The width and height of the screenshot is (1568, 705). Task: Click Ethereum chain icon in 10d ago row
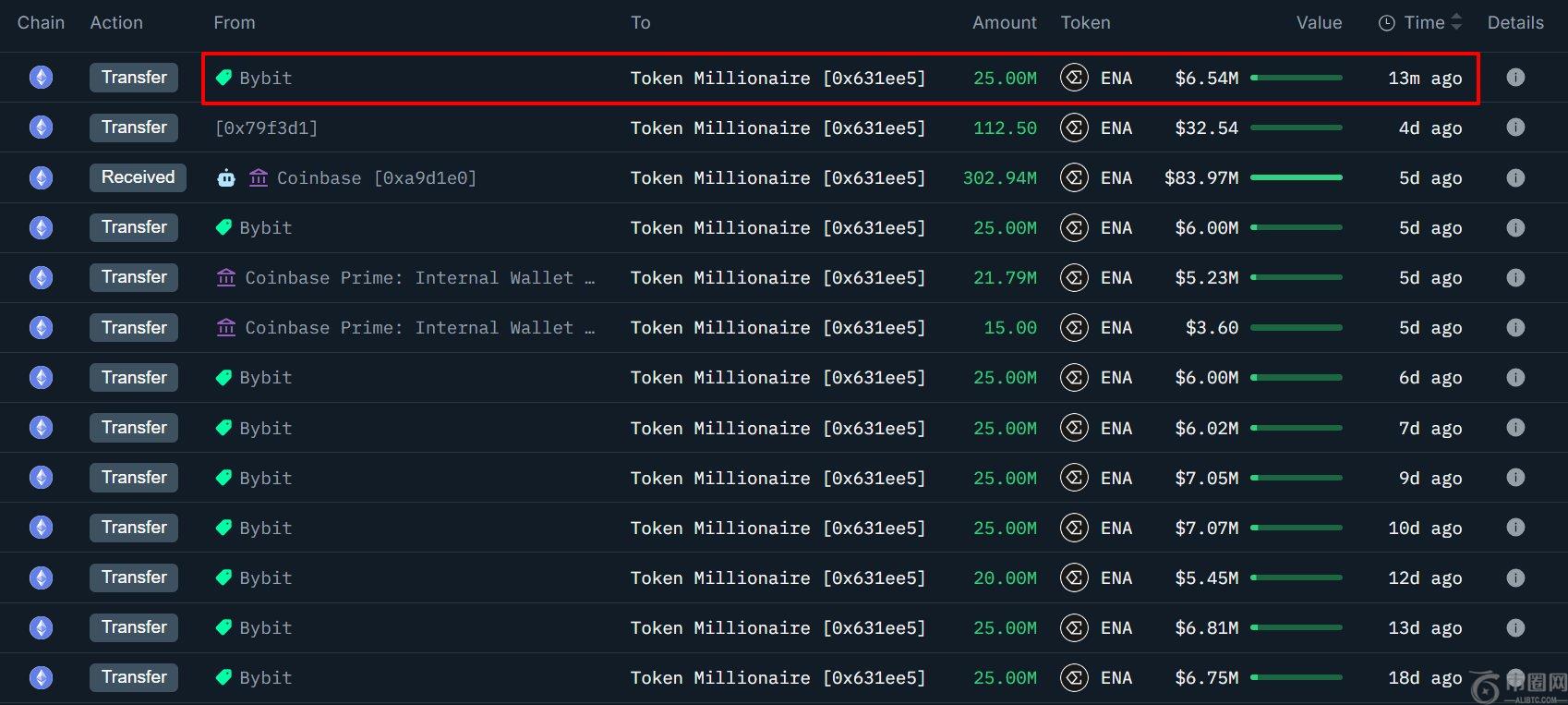click(x=41, y=528)
